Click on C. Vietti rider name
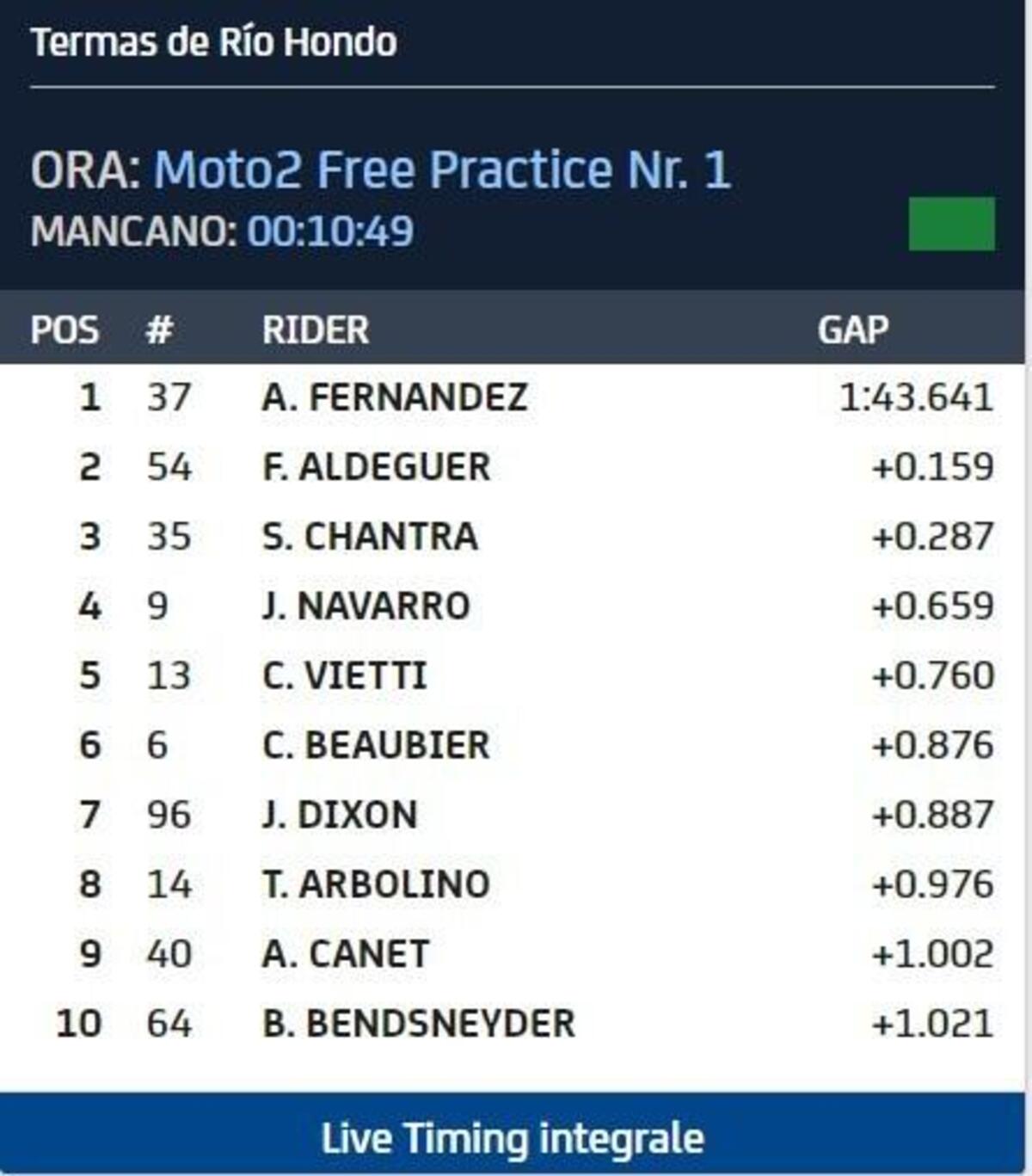1032x1176 pixels. tap(345, 675)
